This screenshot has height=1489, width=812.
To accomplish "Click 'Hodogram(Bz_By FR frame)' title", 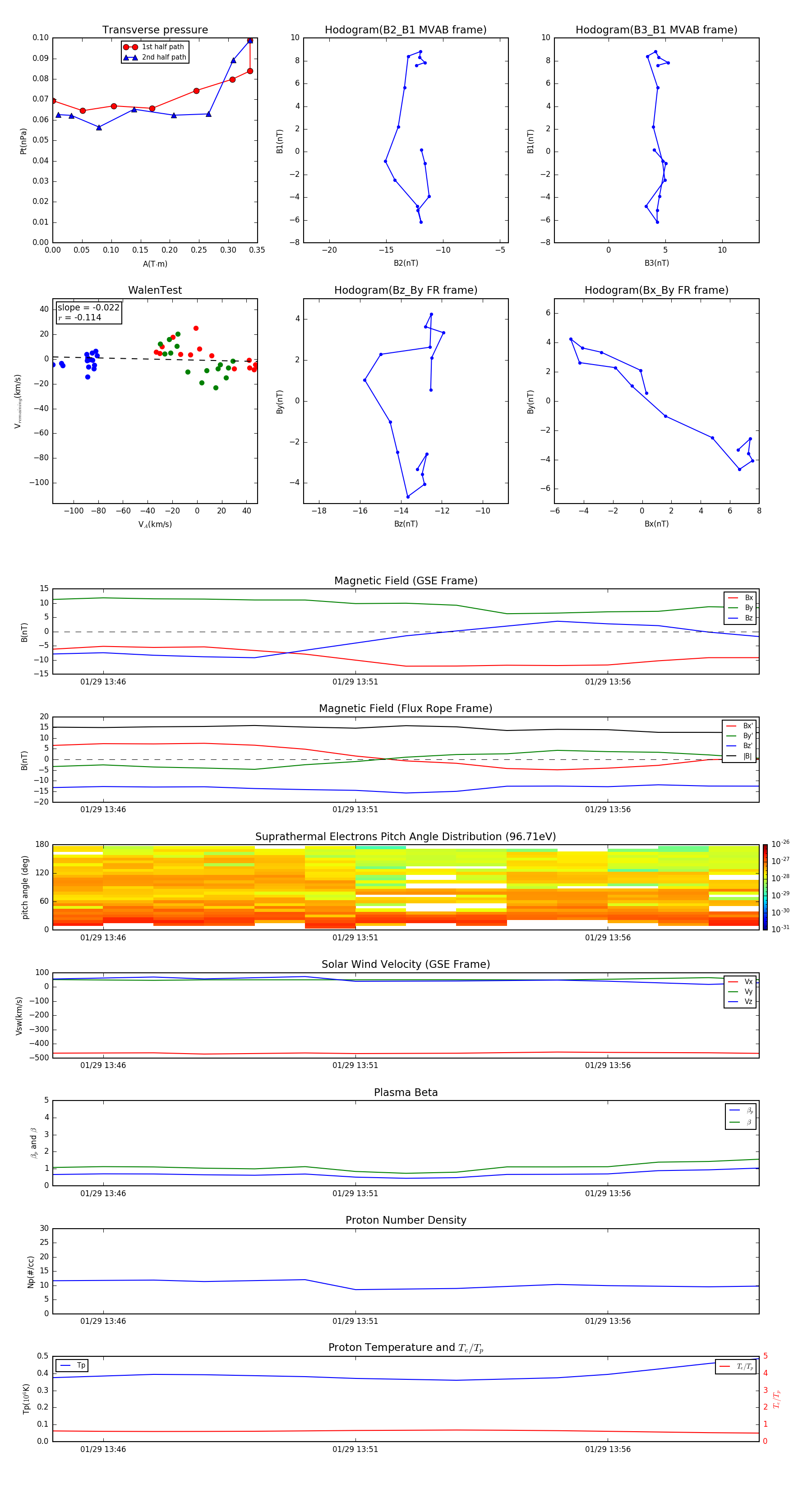I will [x=406, y=290].
